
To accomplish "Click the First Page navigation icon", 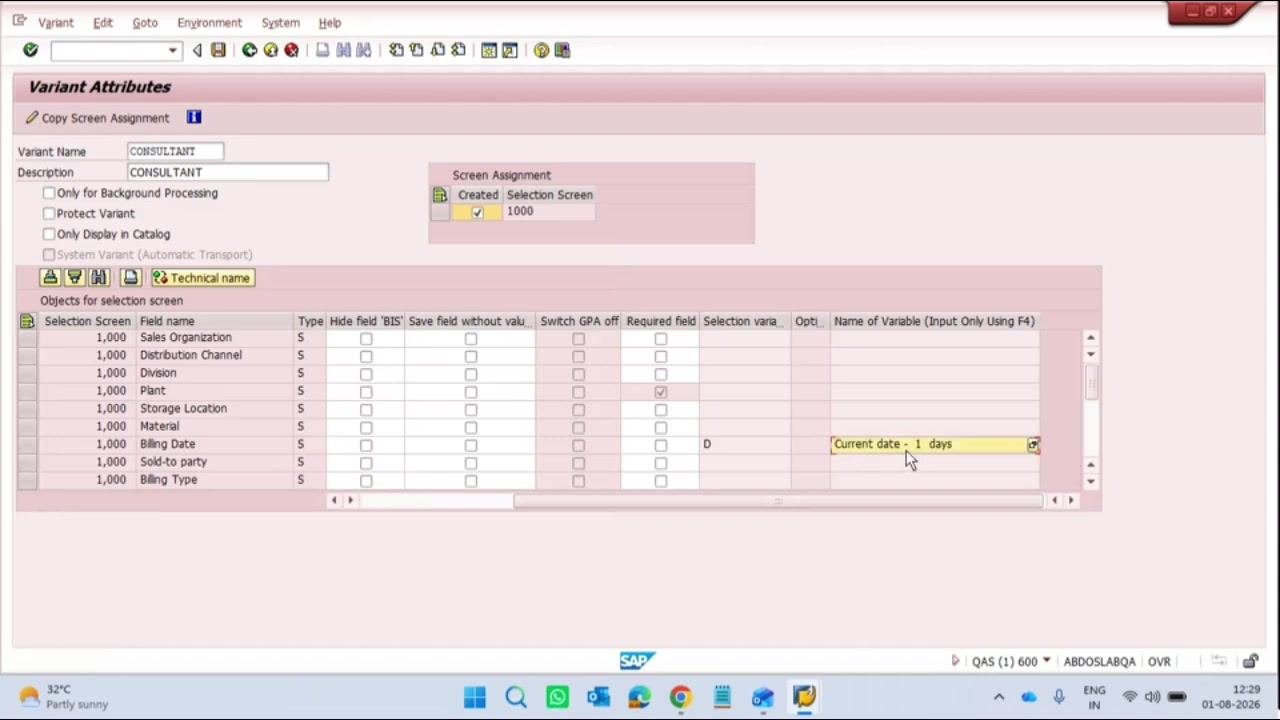I will pos(396,50).
